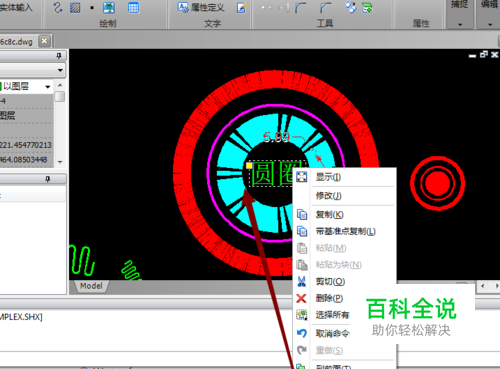Minimize the drawing document window

472,55
